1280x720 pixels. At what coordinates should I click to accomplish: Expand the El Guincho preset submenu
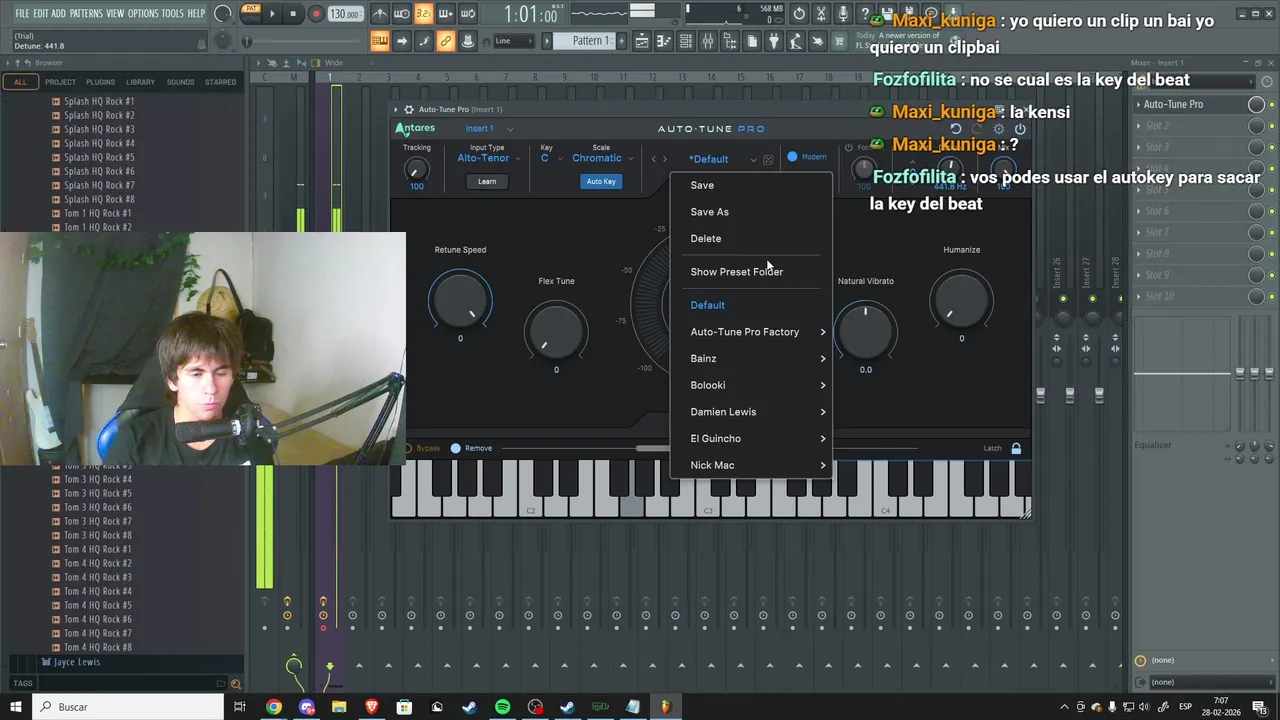(x=750, y=438)
